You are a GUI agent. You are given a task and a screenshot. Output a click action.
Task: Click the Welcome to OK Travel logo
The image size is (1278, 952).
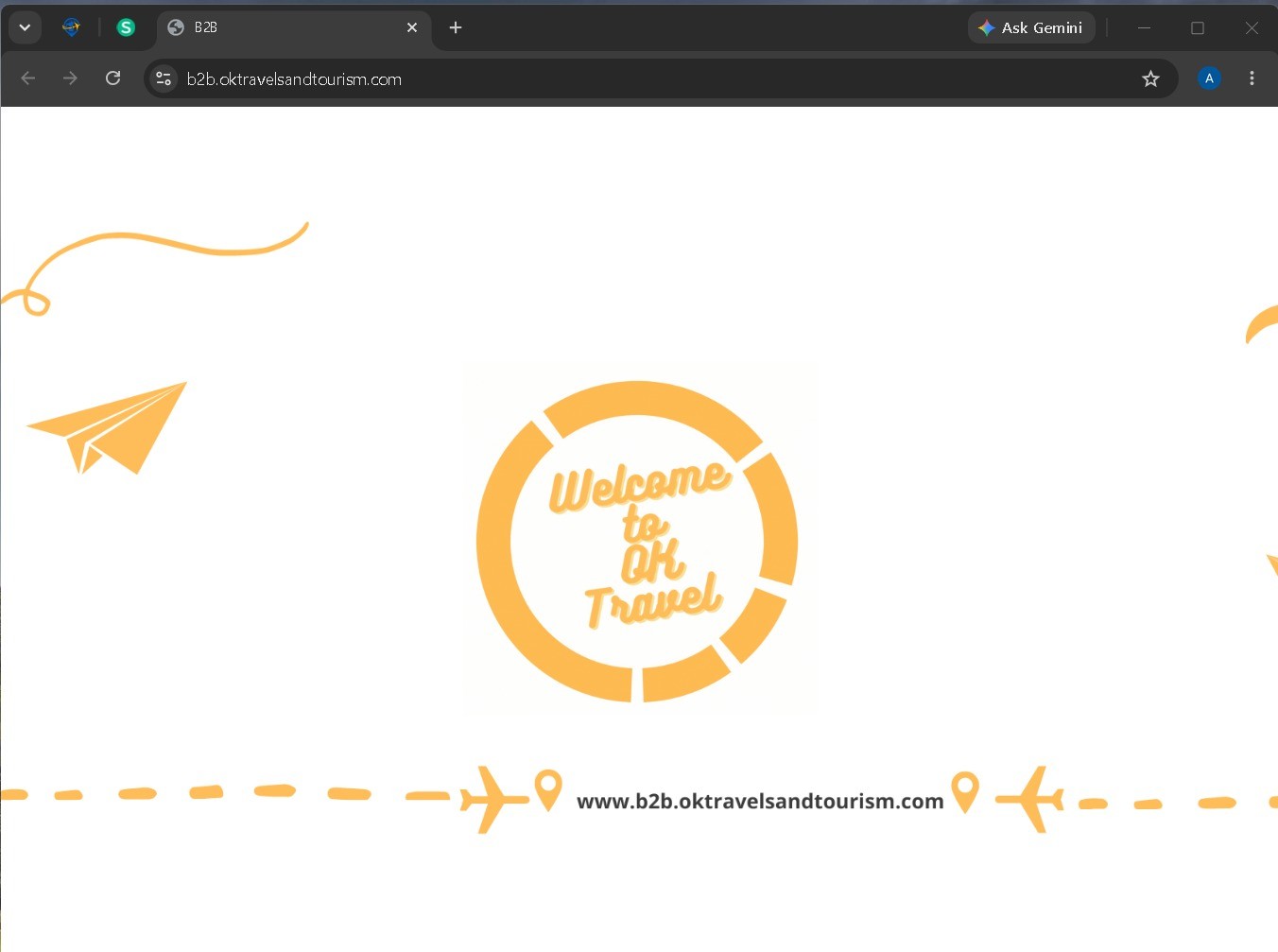[x=638, y=541]
